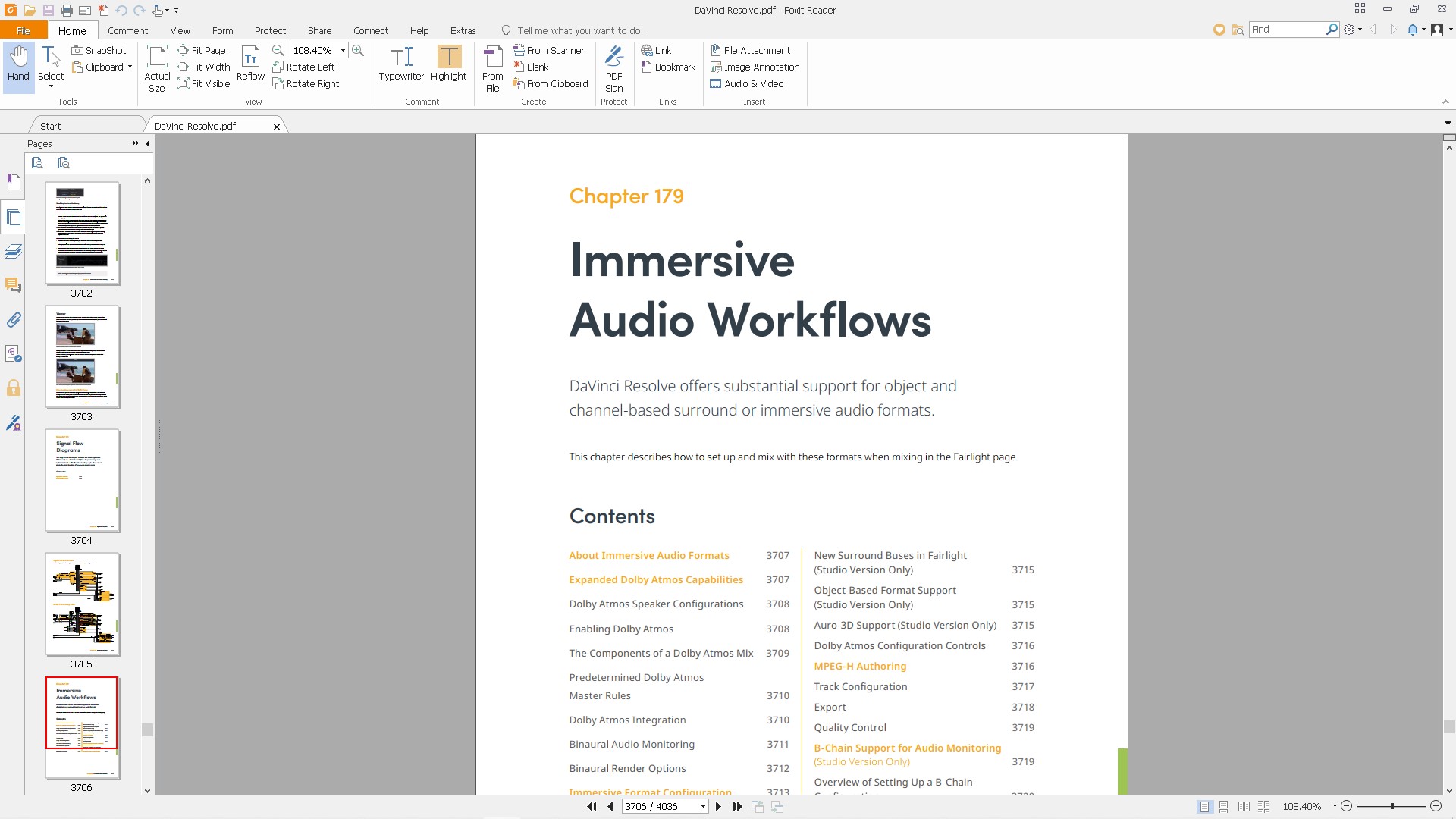Screen dimensions: 1456x819
Task: Insert a File Attachment
Action: coord(751,50)
